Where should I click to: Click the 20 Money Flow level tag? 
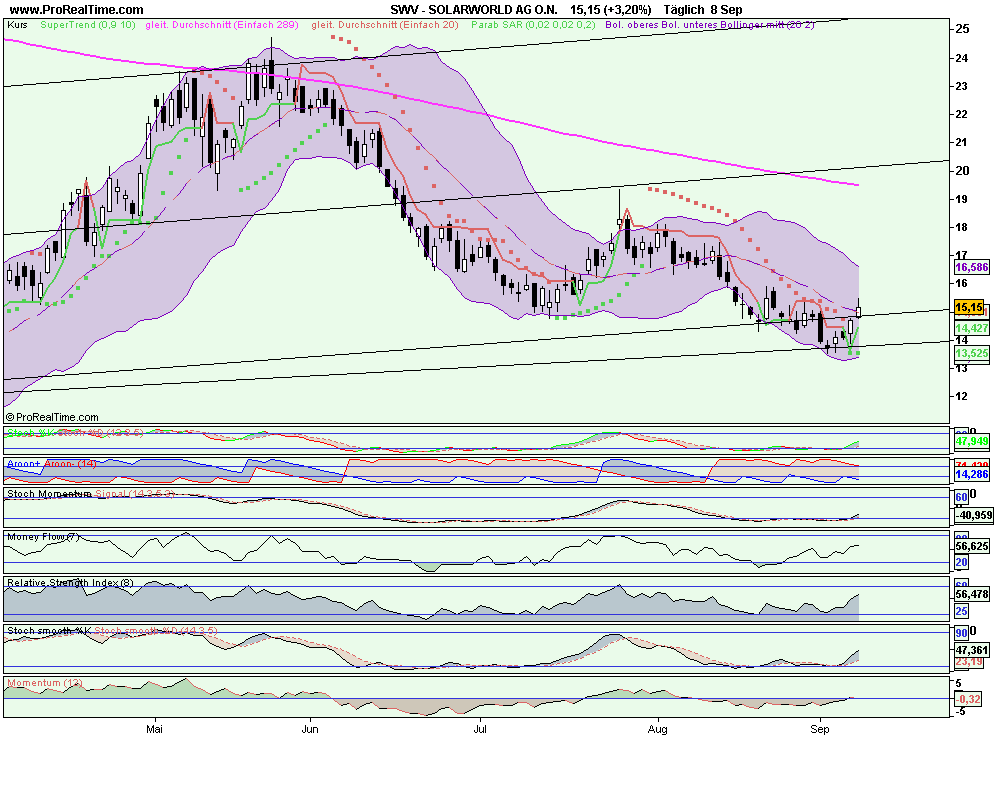(962, 563)
